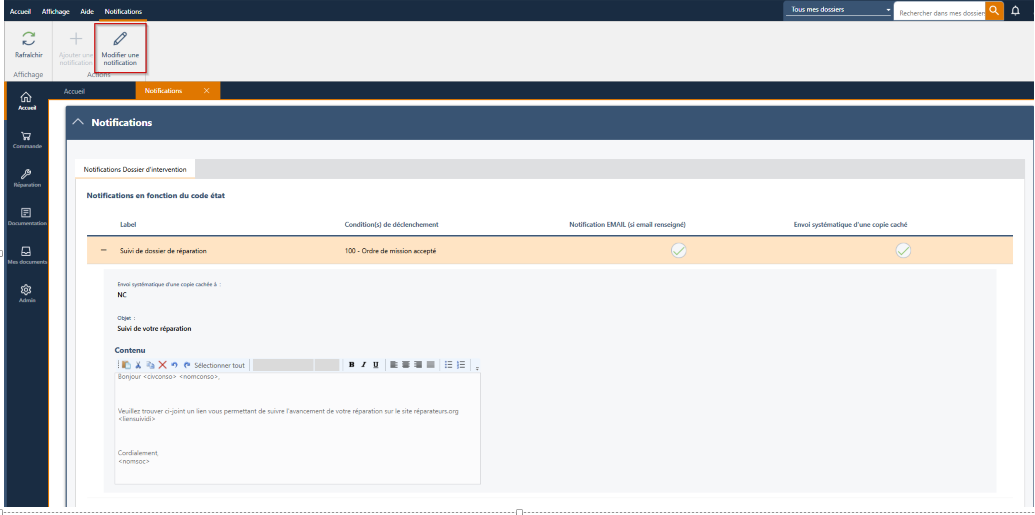Open Admin gear in the sidebar

click(26, 290)
